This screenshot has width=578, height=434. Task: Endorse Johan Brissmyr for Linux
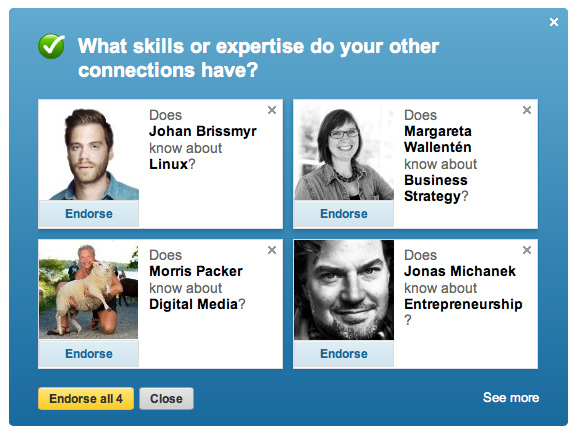(89, 213)
